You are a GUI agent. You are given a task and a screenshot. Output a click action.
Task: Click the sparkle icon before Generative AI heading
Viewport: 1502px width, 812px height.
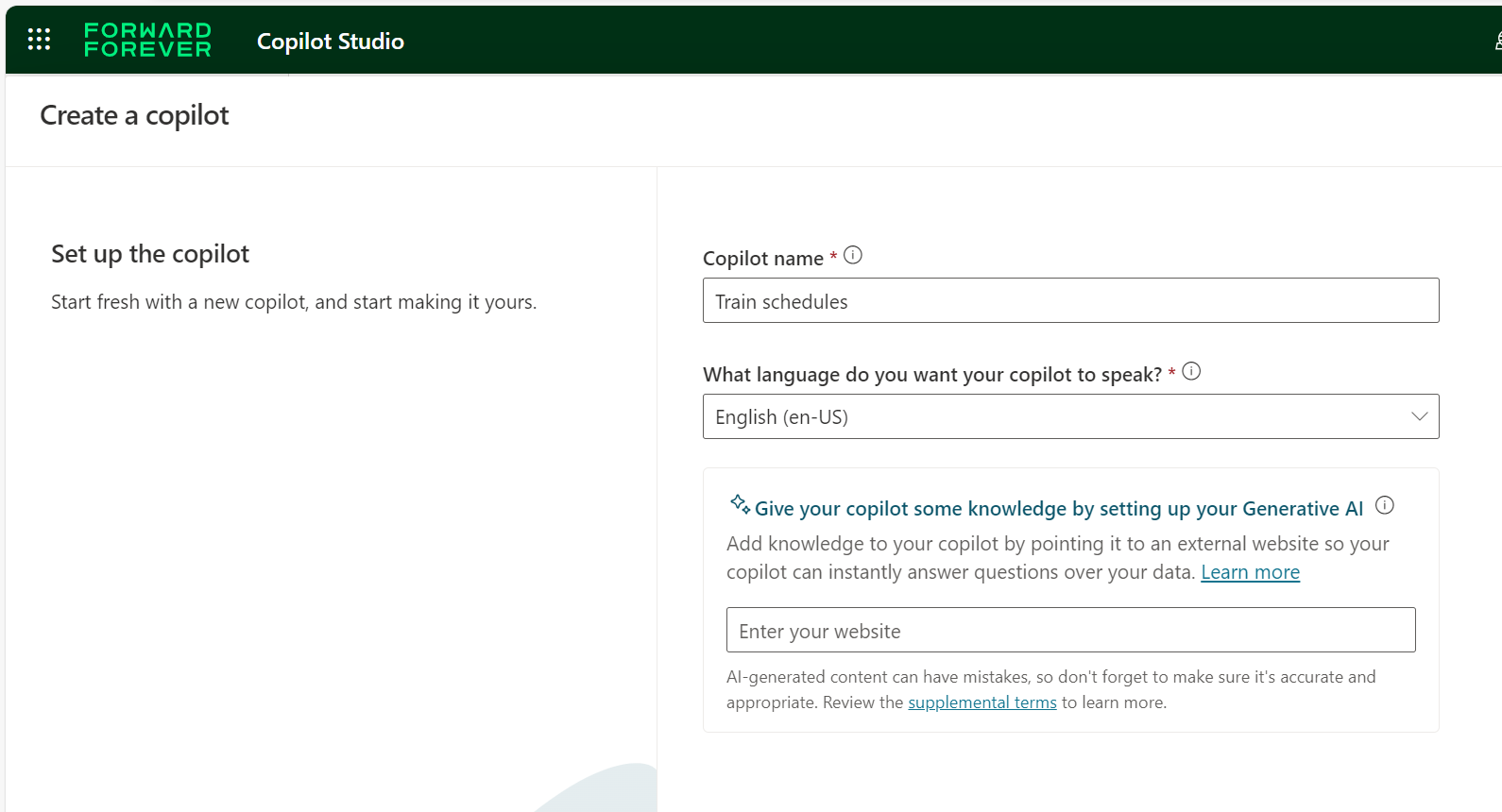click(x=740, y=504)
